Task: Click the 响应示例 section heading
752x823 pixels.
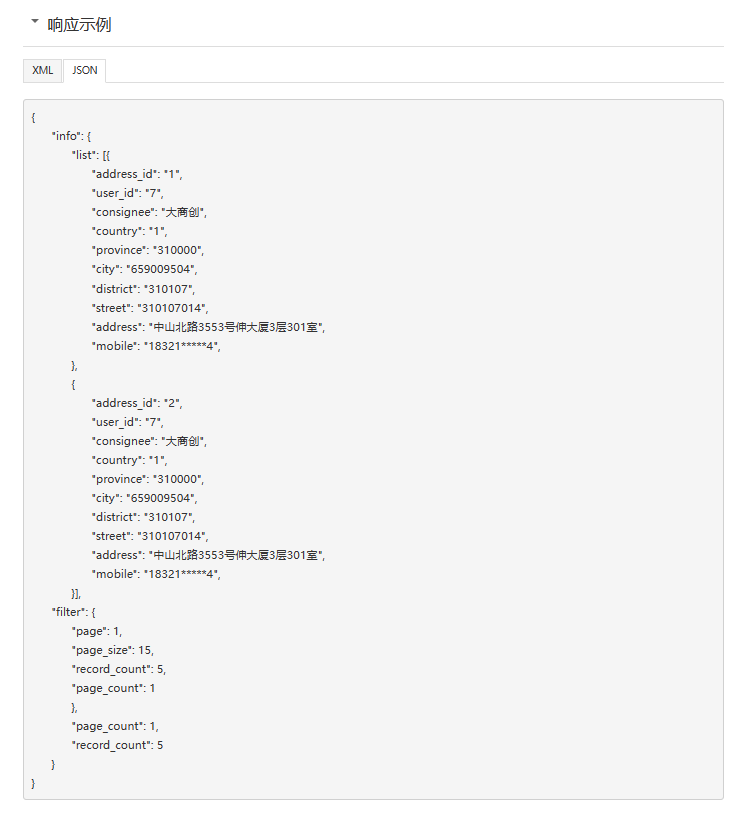Action: pos(79,25)
